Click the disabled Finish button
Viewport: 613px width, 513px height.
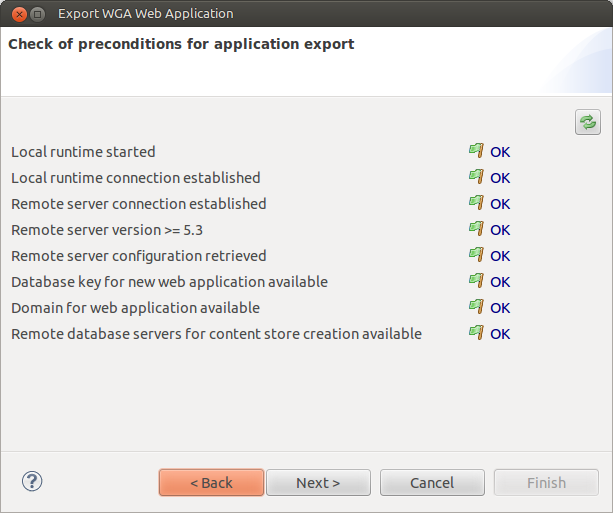tap(546, 483)
